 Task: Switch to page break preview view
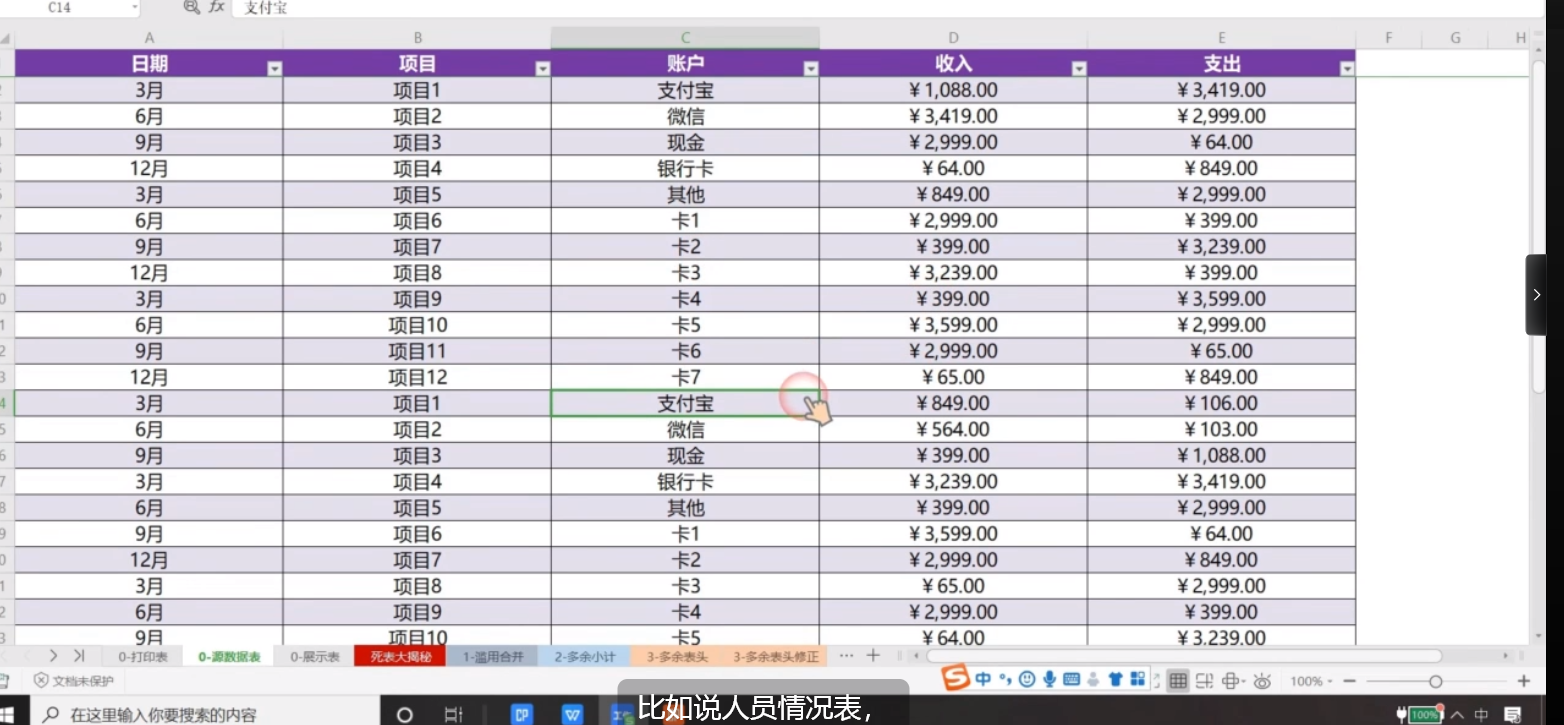click(1205, 681)
